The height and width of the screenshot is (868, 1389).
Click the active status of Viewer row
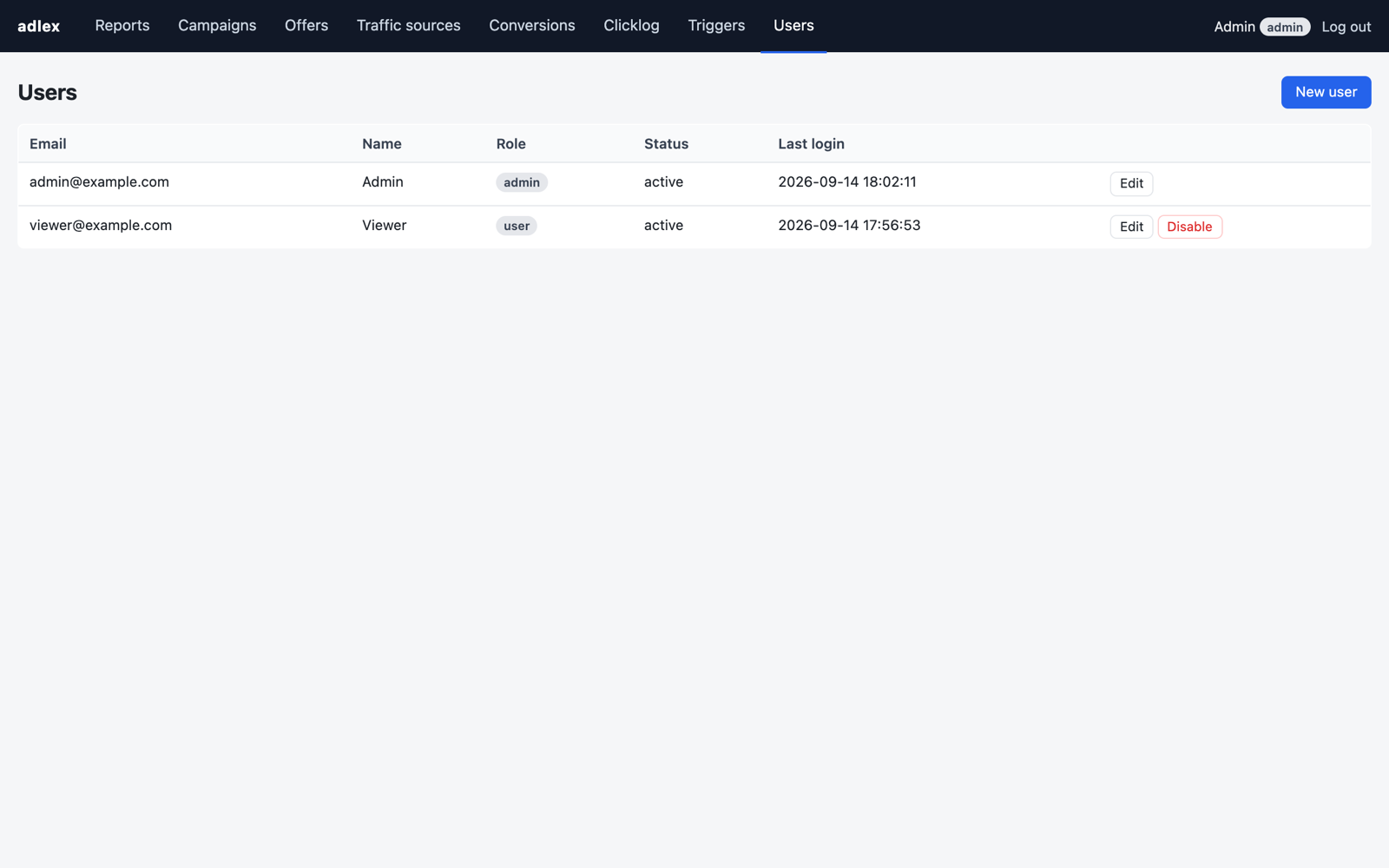663,226
